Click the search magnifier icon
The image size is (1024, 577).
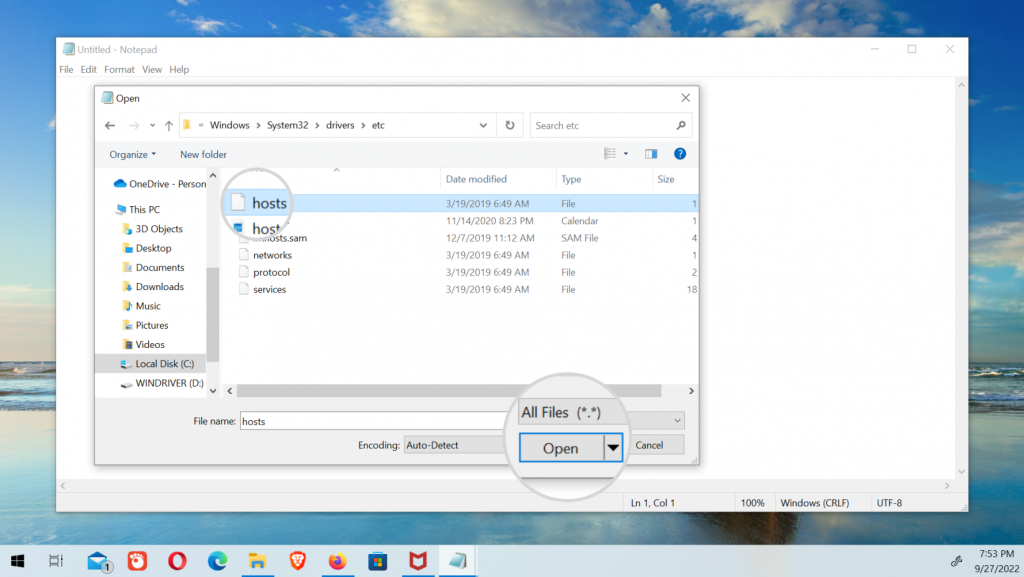point(681,126)
